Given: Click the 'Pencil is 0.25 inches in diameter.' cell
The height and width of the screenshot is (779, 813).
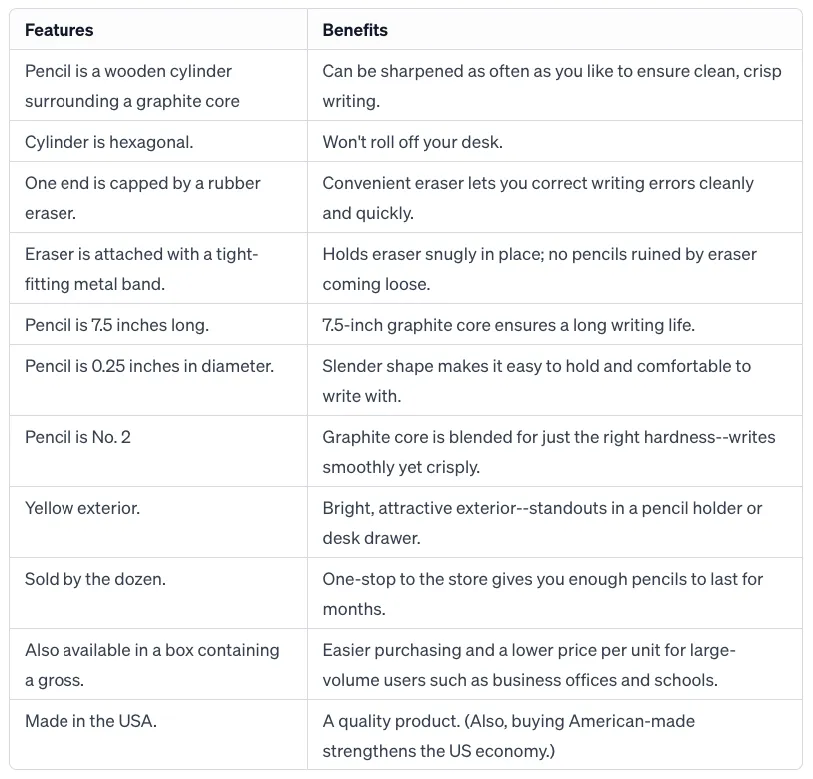Looking at the screenshot, I should [x=149, y=366].
